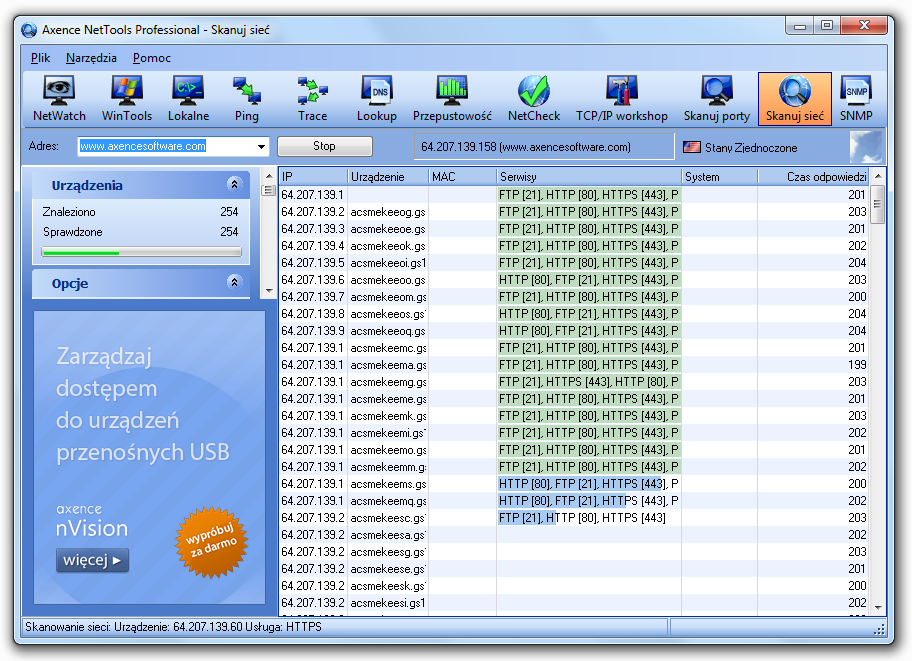Select row with device acsmekeeoq.gs

pyautogui.click(x=575, y=330)
